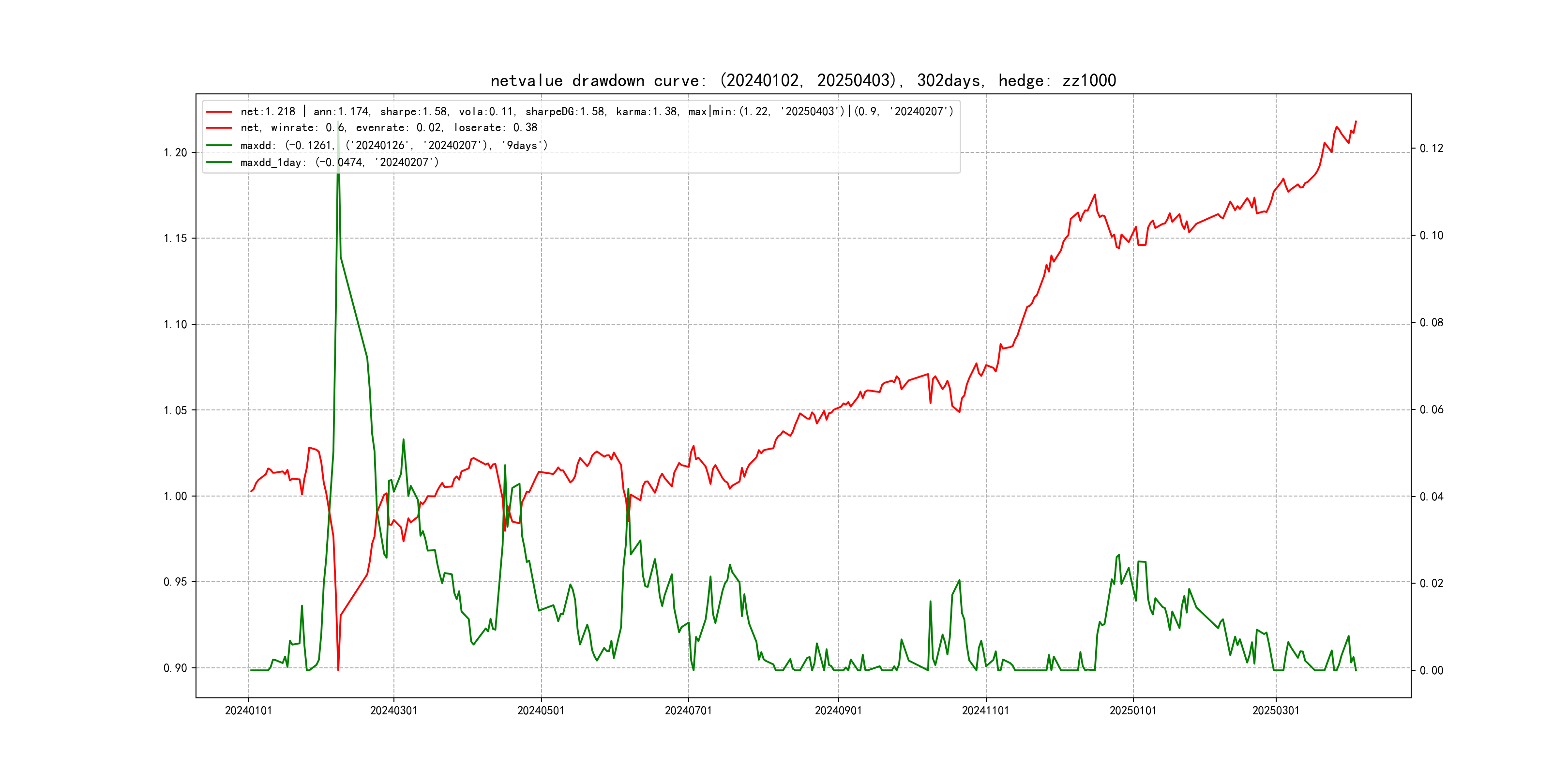Image resolution: width=1568 pixels, height=784 pixels.
Task: Select the maxdd 9days legend text
Action: click(x=394, y=146)
